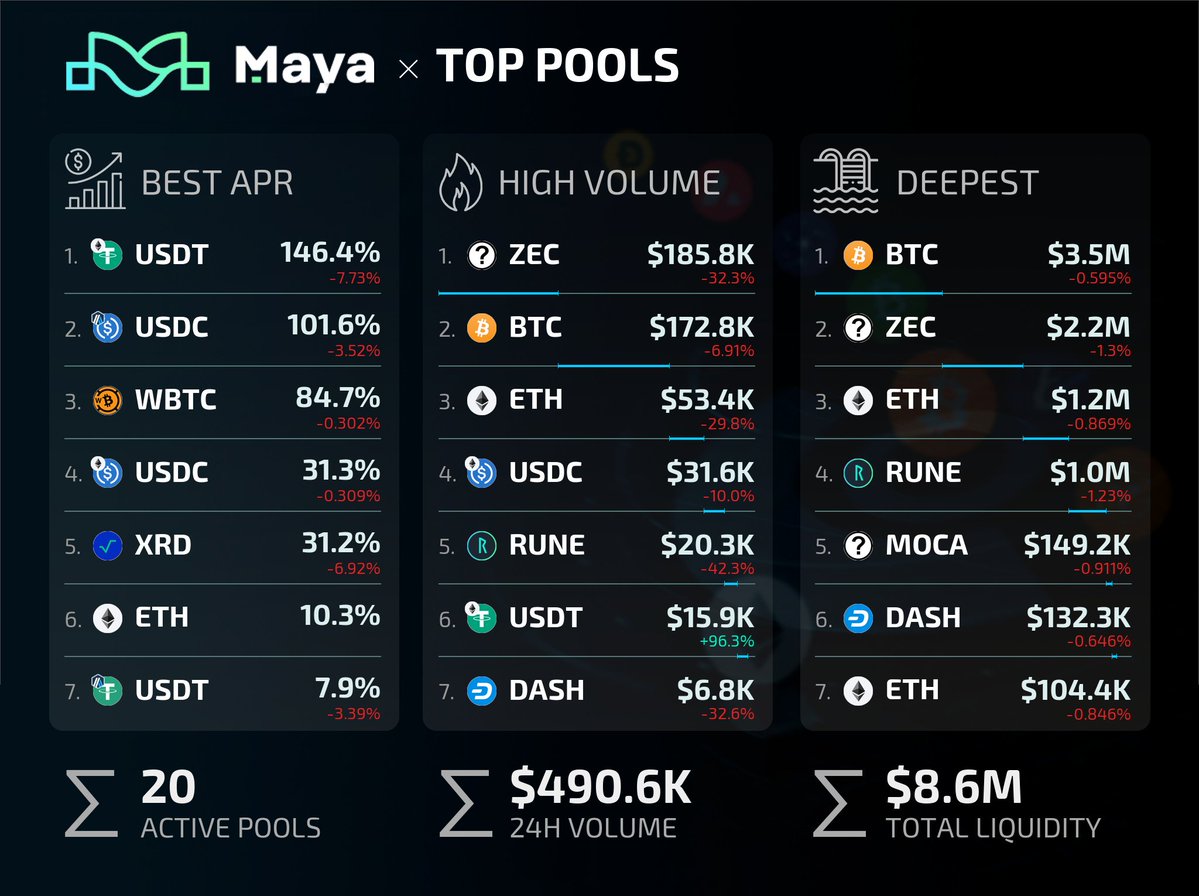Click the blue bar under ZEC volume

(x=498, y=293)
